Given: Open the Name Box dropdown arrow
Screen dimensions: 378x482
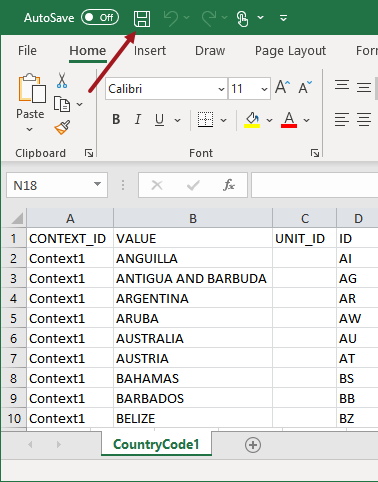Looking at the screenshot, I should [x=97, y=184].
